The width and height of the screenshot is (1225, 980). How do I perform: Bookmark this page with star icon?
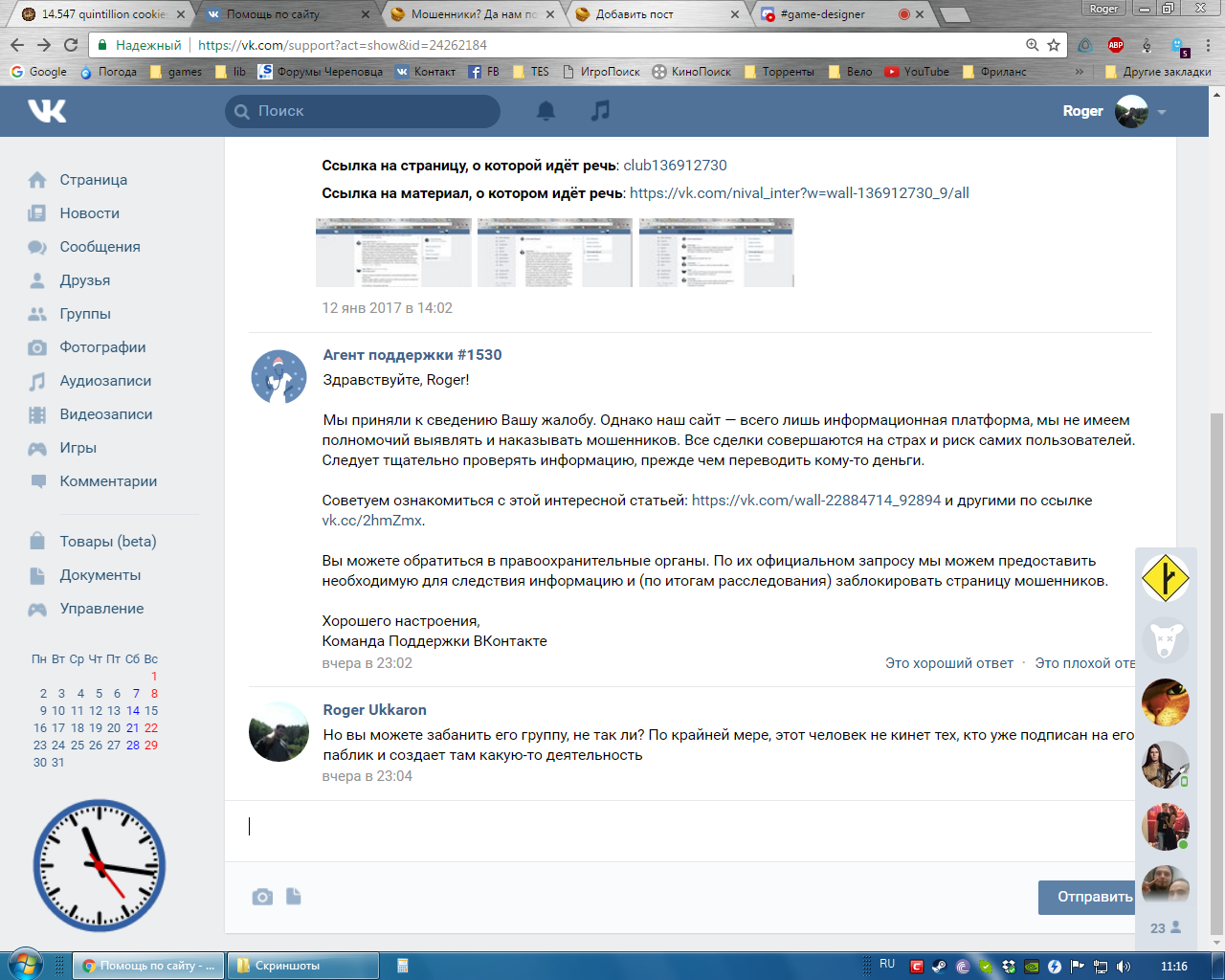click(x=1054, y=45)
